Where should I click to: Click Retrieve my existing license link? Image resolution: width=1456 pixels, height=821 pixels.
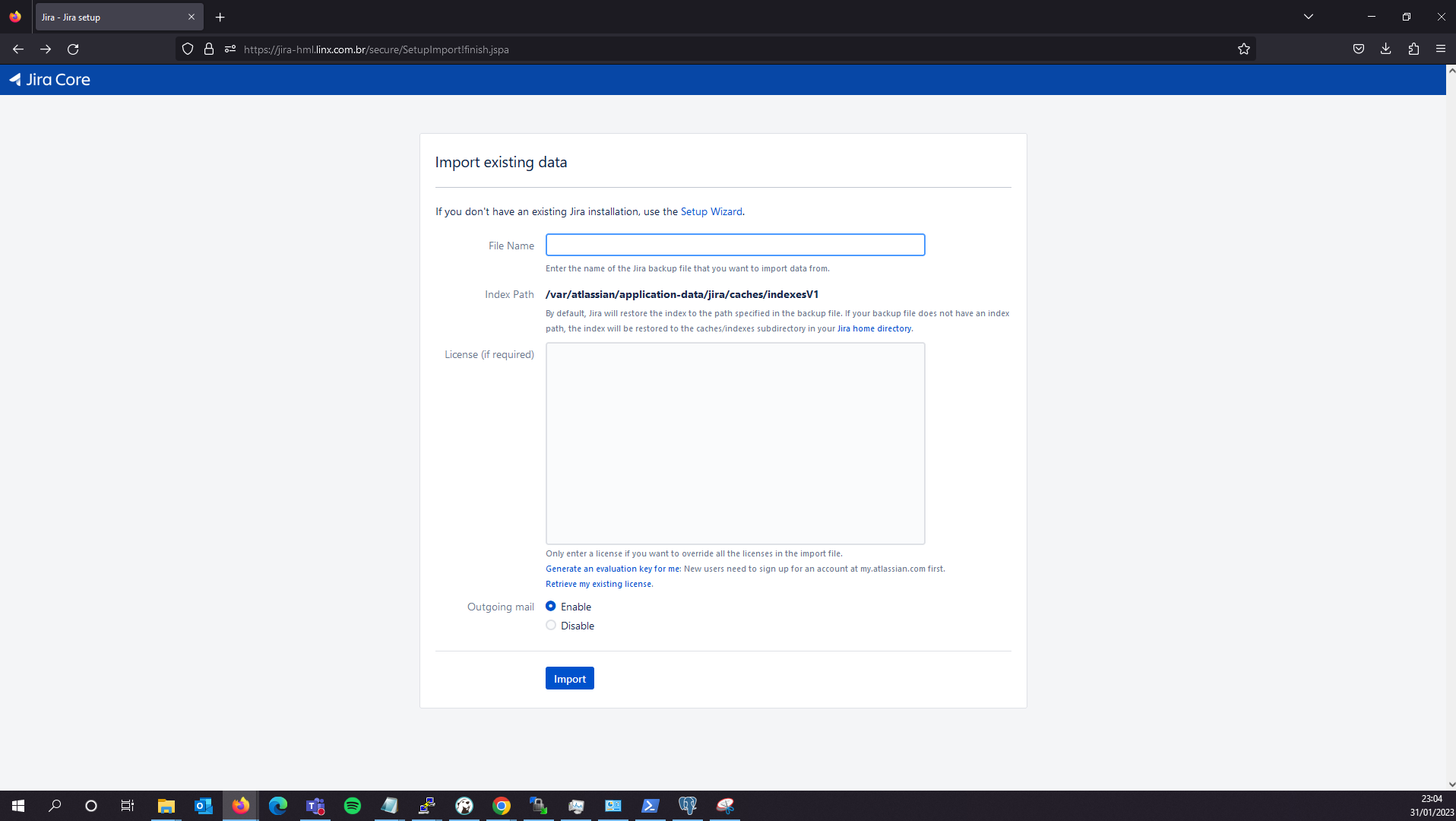coord(599,584)
